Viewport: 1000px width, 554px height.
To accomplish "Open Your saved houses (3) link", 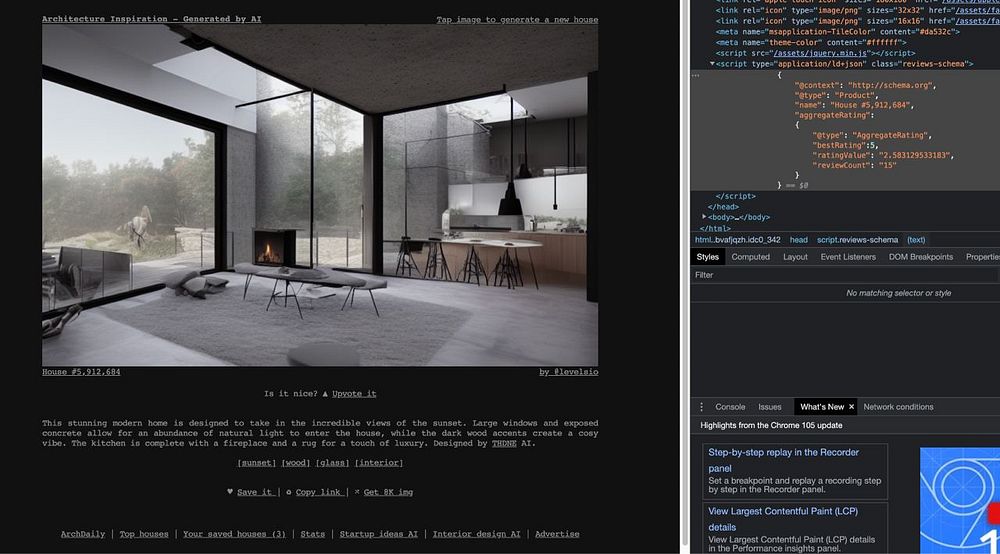I will (234, 534).
